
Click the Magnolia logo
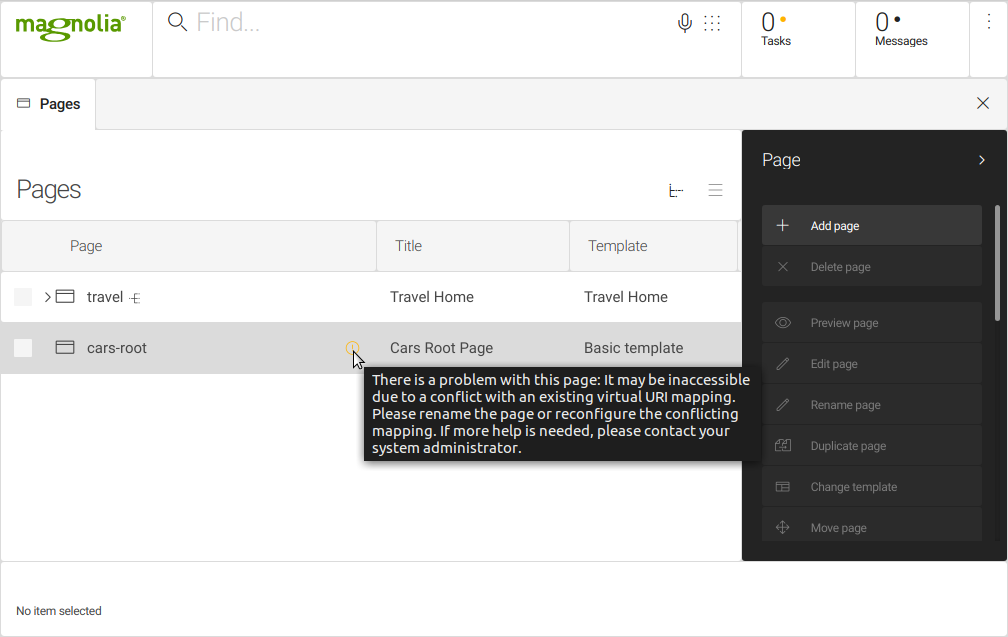point(71,27)
